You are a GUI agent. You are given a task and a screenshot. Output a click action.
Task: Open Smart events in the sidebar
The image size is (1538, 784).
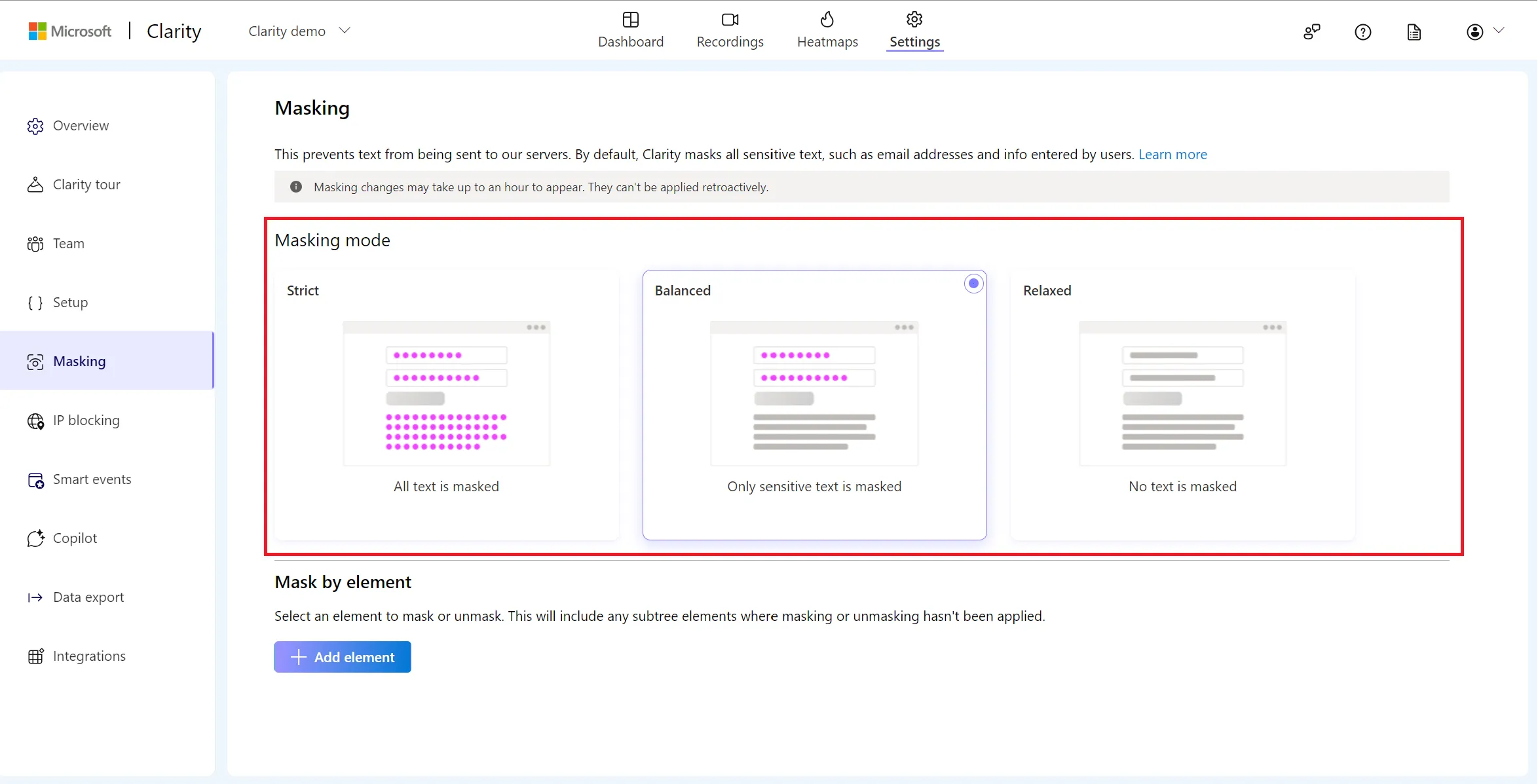[107, 479]
